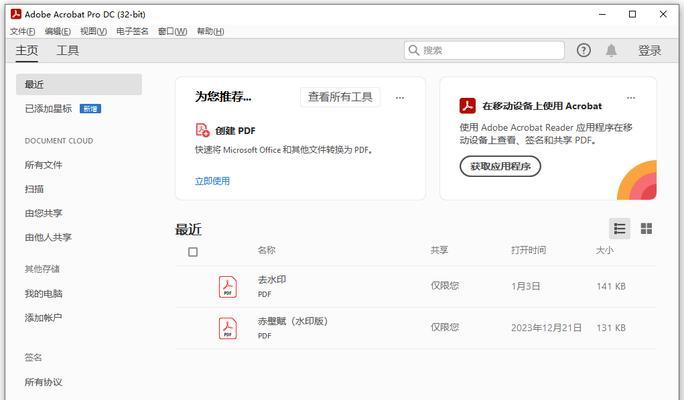Sort by the 大小 column header
The image size is (684, 400).
point(605,250)
